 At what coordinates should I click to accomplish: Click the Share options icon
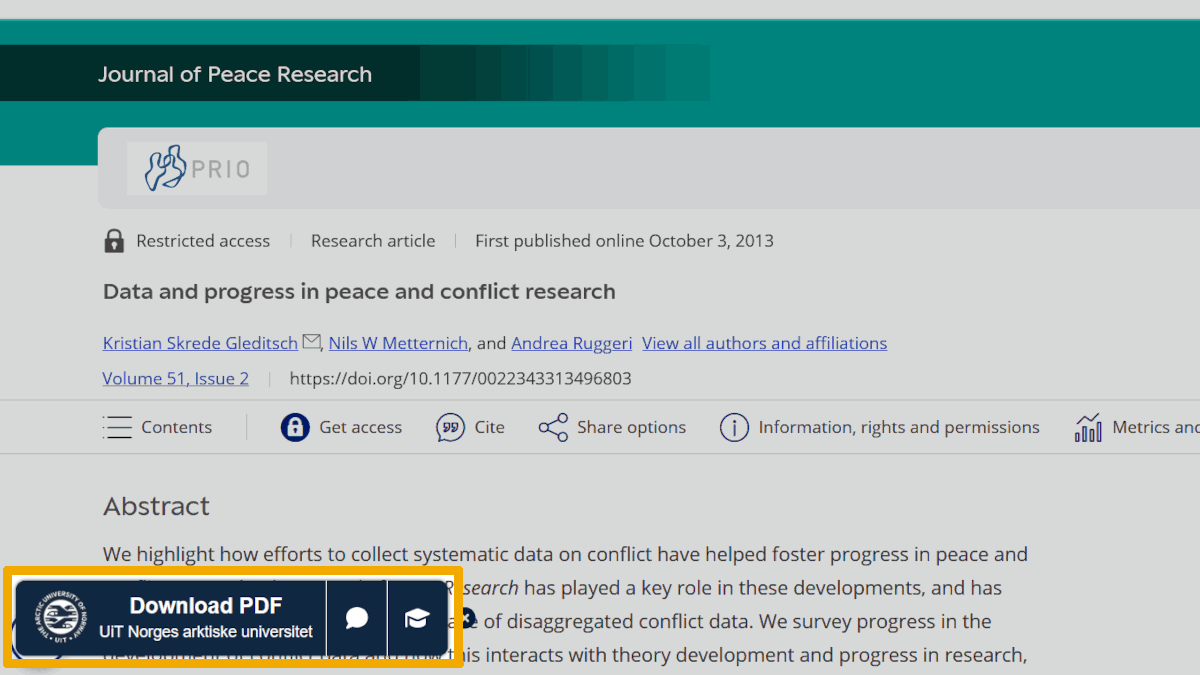coord(553,427)
